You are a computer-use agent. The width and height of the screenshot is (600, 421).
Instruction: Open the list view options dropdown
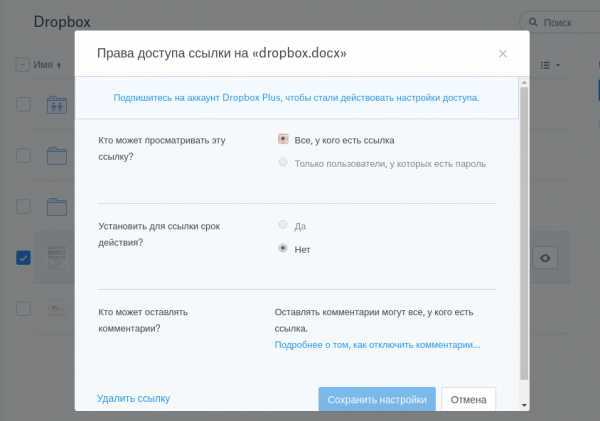click(x=550, y=65)
